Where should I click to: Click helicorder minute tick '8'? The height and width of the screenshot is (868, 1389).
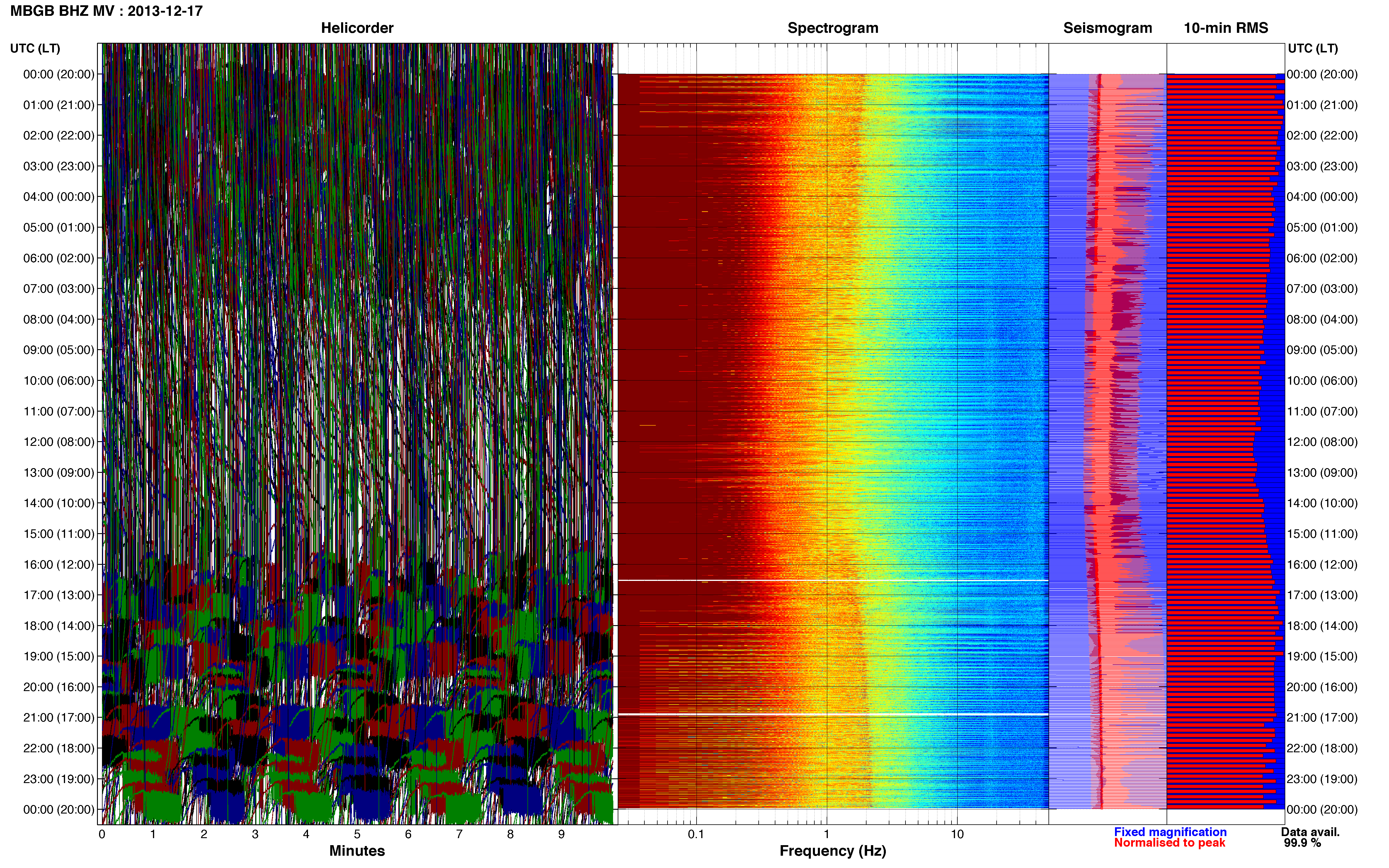click(x=510, y=834)
